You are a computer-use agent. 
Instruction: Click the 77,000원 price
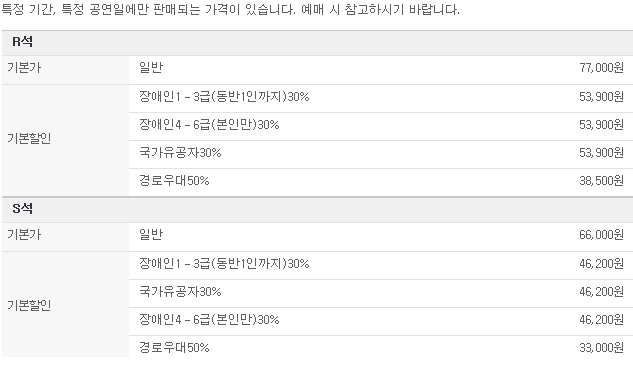coord(601,68)
